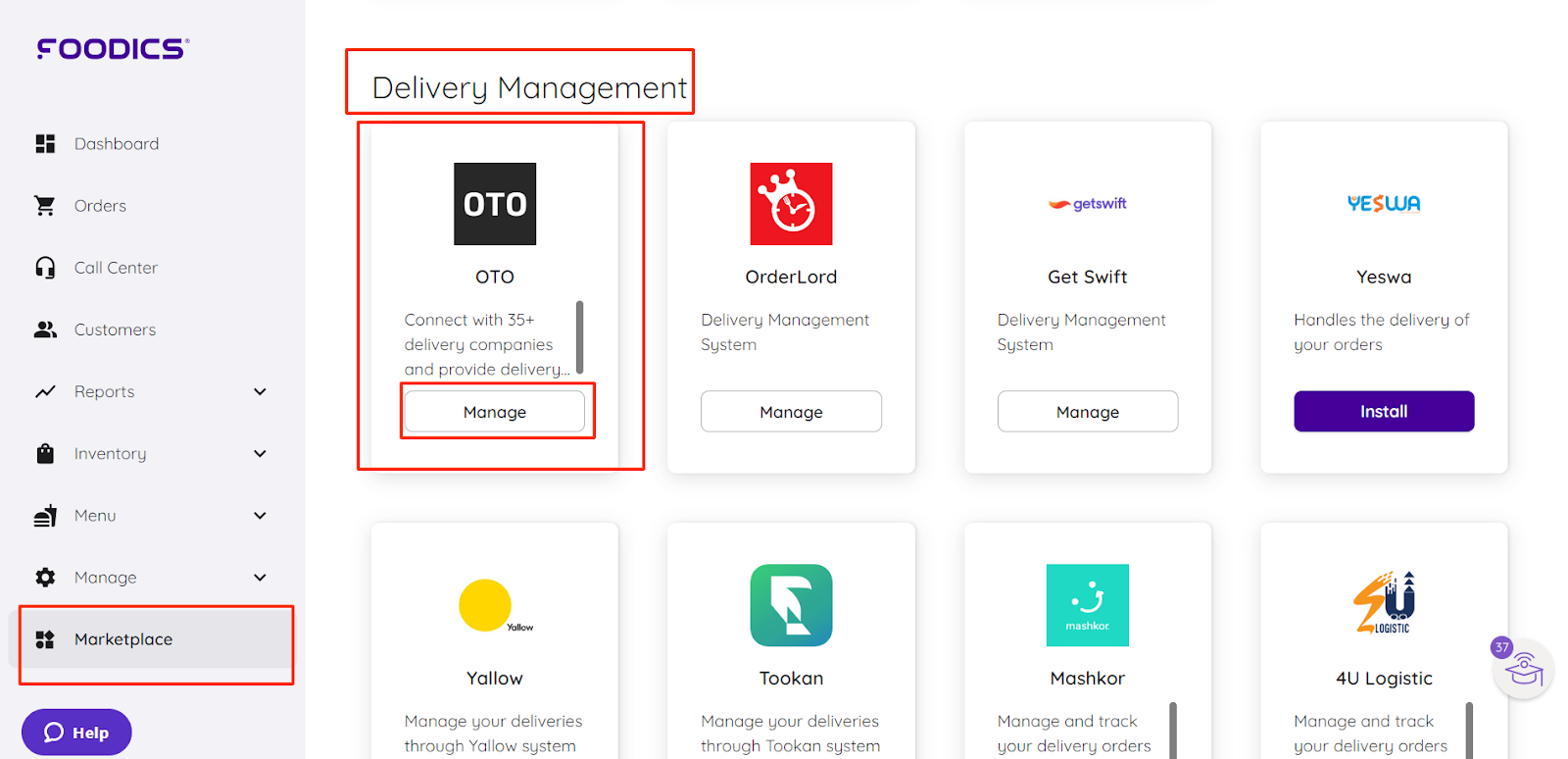Image resolution: width=1568 pixels, height=759 pixels.
Task: Install the Yeswa app
Action: click(x=1384, y=412)
